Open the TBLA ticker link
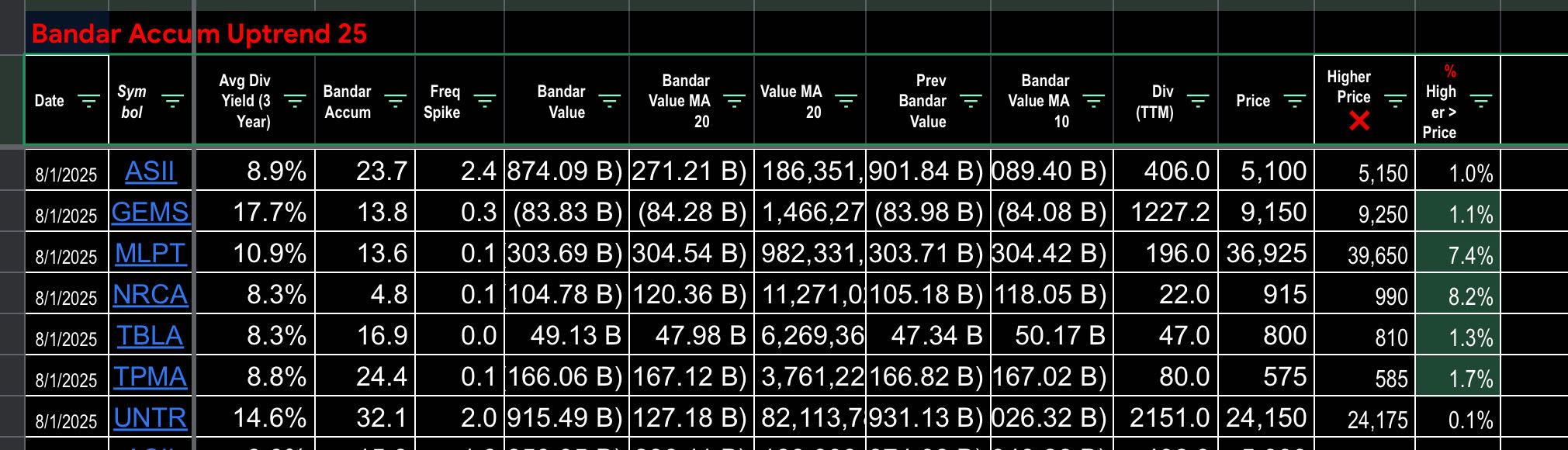 point(151,335)
